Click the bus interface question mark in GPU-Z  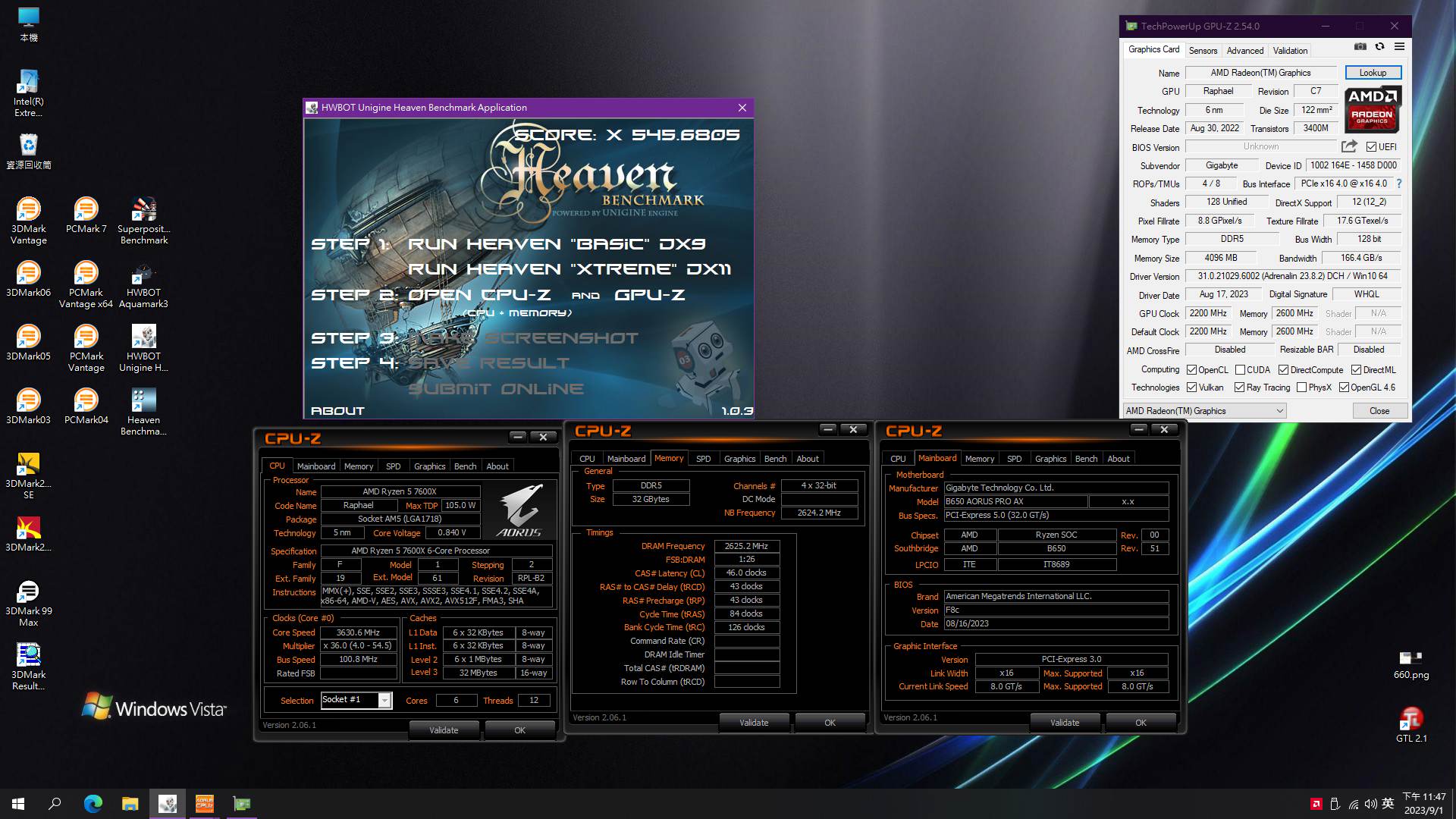pyautogui.click(x=1399, y=184)
